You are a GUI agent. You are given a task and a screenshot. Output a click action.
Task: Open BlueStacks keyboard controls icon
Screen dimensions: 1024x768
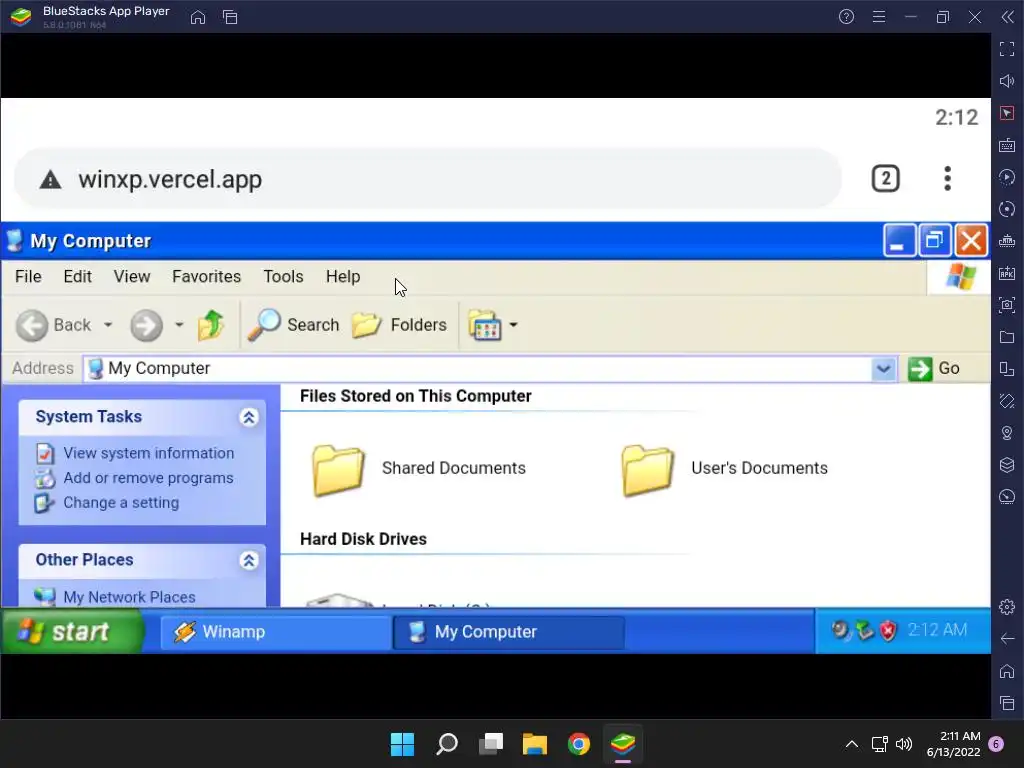tap(1007, 145)
